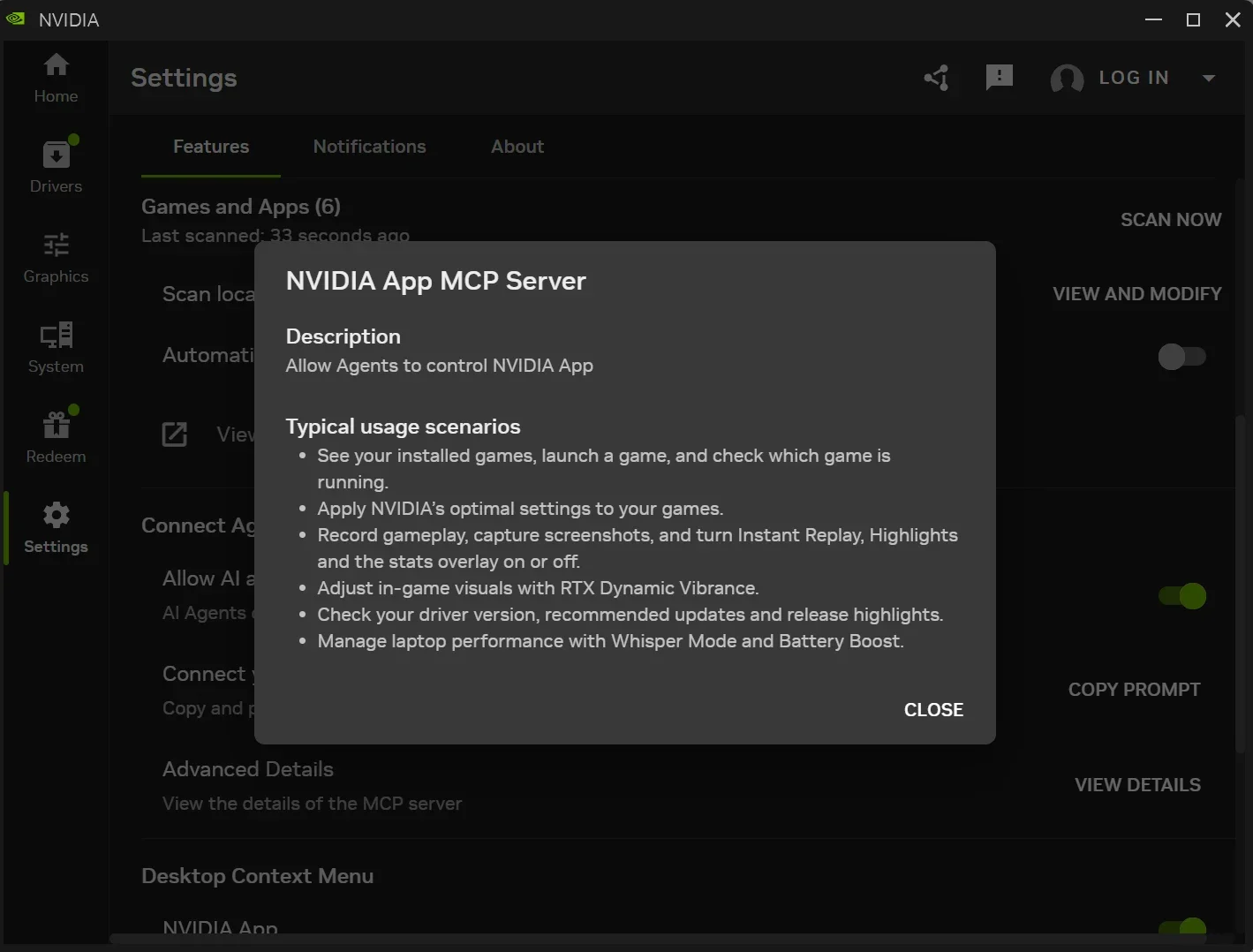Viewport: 1253px width, 952px height.
Task: Click the COPY PROMPT button
Action: point(1135,690)
